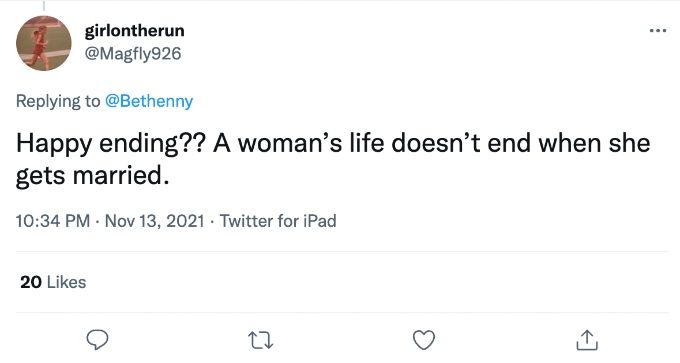Retweet this tweet using the retweet icon
This screenshot has width=680, height=363.
tap(260, 340)
